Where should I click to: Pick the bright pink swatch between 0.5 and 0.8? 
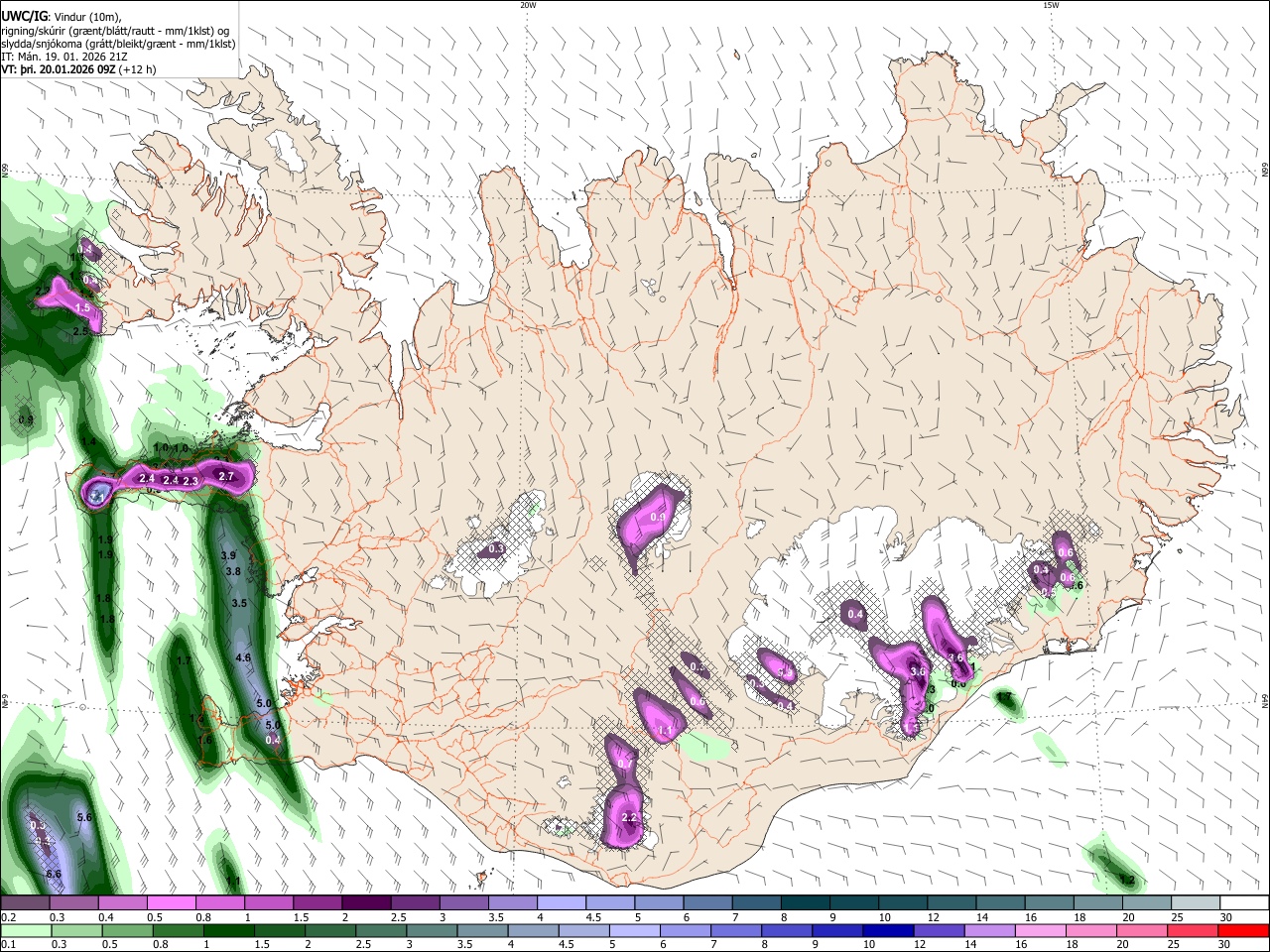171,903
